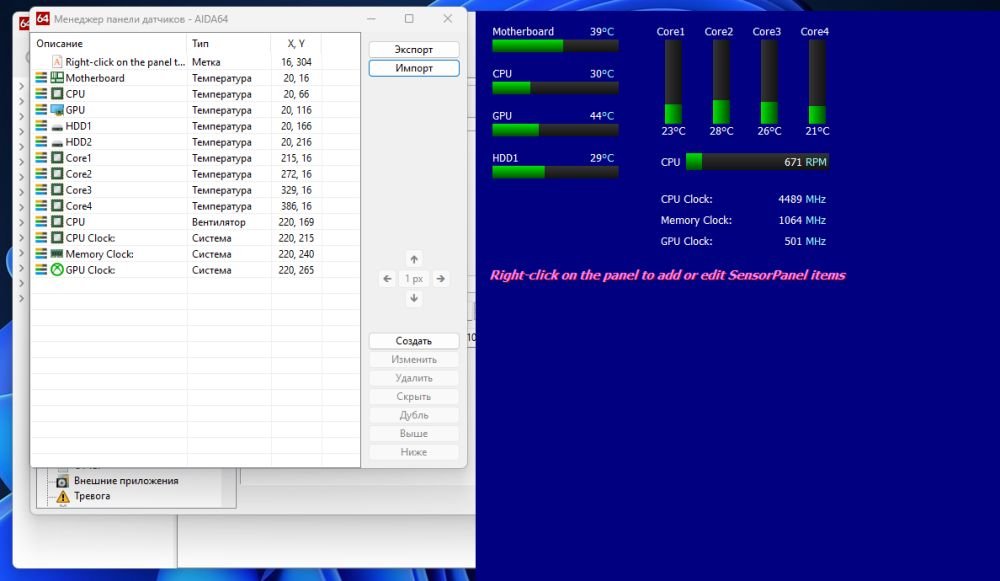
Task: Click the Motherboard icon in sensor list
Action: point(57,78)
